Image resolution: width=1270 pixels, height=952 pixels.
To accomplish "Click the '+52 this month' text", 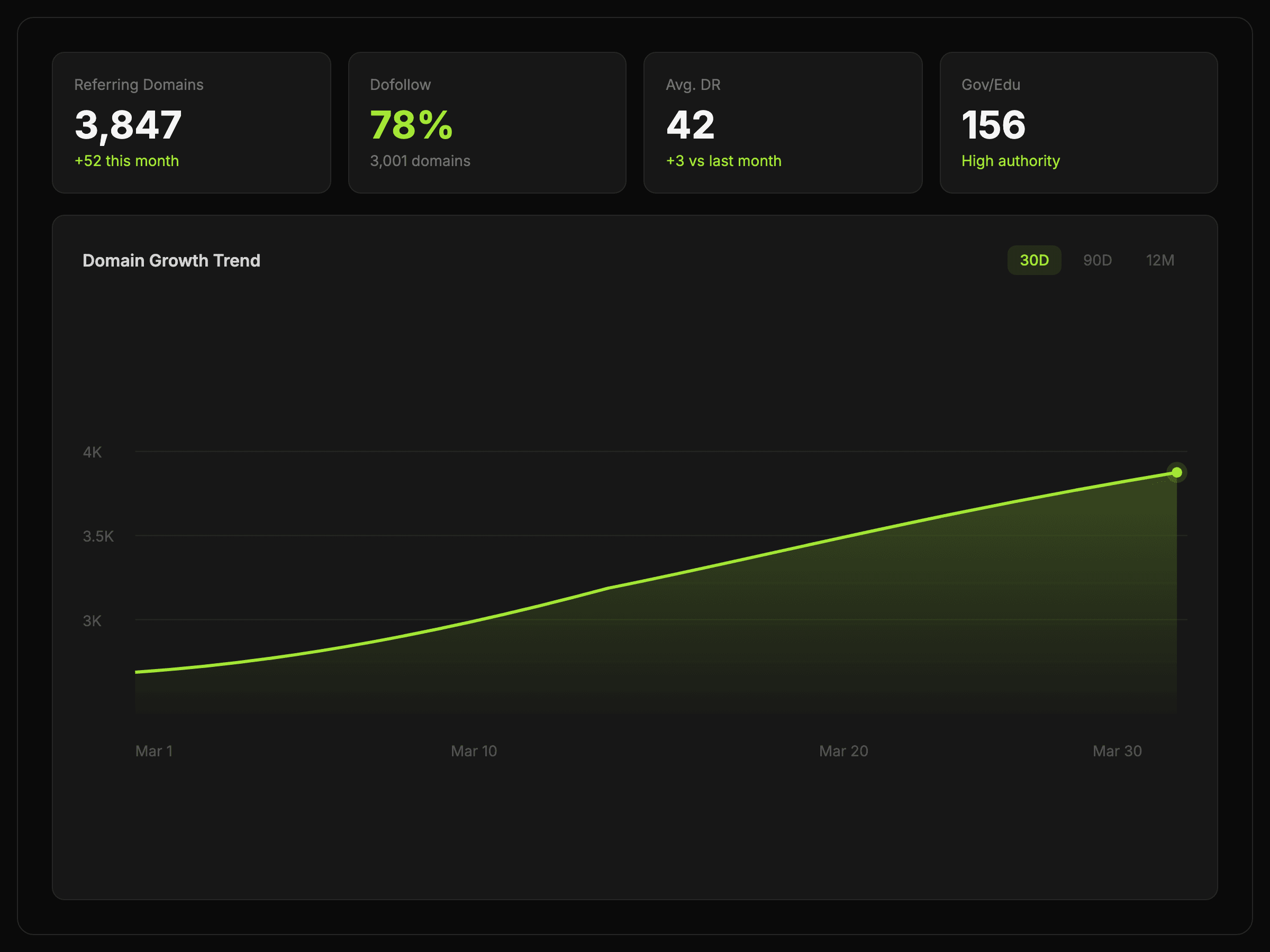I will click(x=126, y=161).
